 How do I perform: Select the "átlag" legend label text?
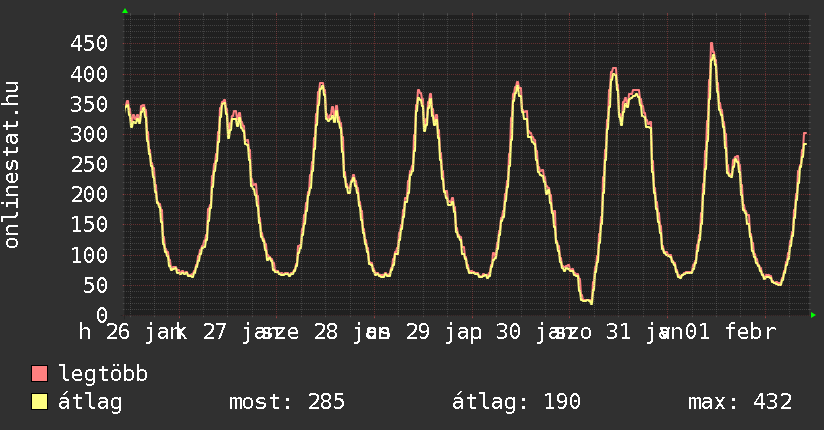pos(91,403)
